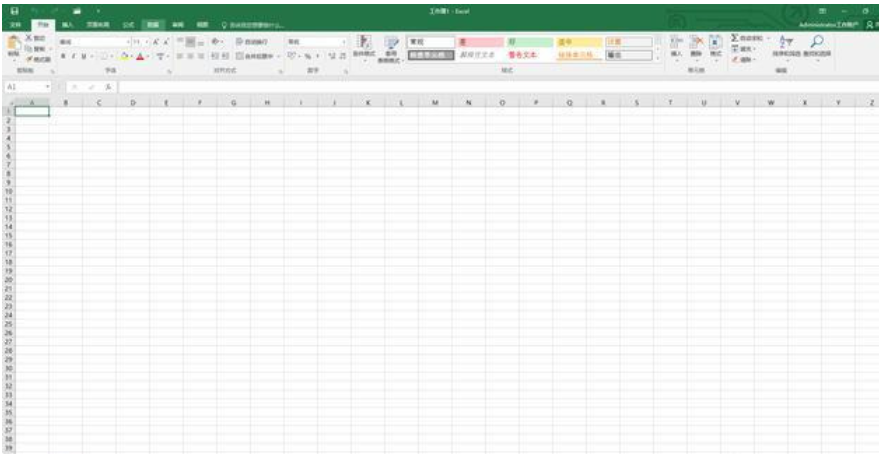Click inside the formula bar
Viewport: 879px width, 456px height.
498,87
